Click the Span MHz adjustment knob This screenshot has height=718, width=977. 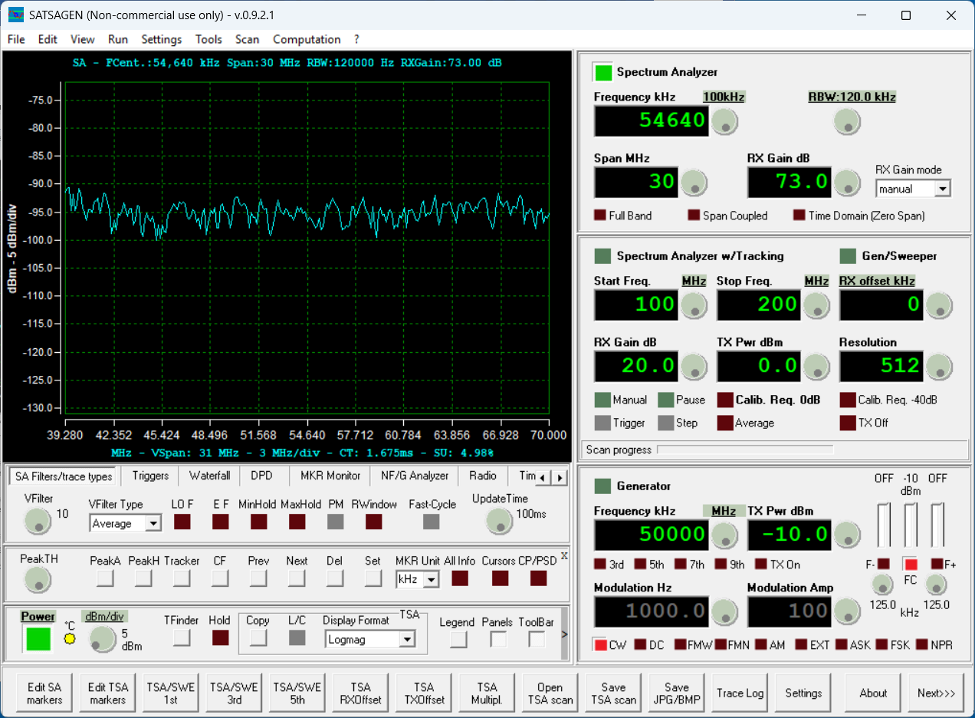pyautogui.click(x=693, y=183)
